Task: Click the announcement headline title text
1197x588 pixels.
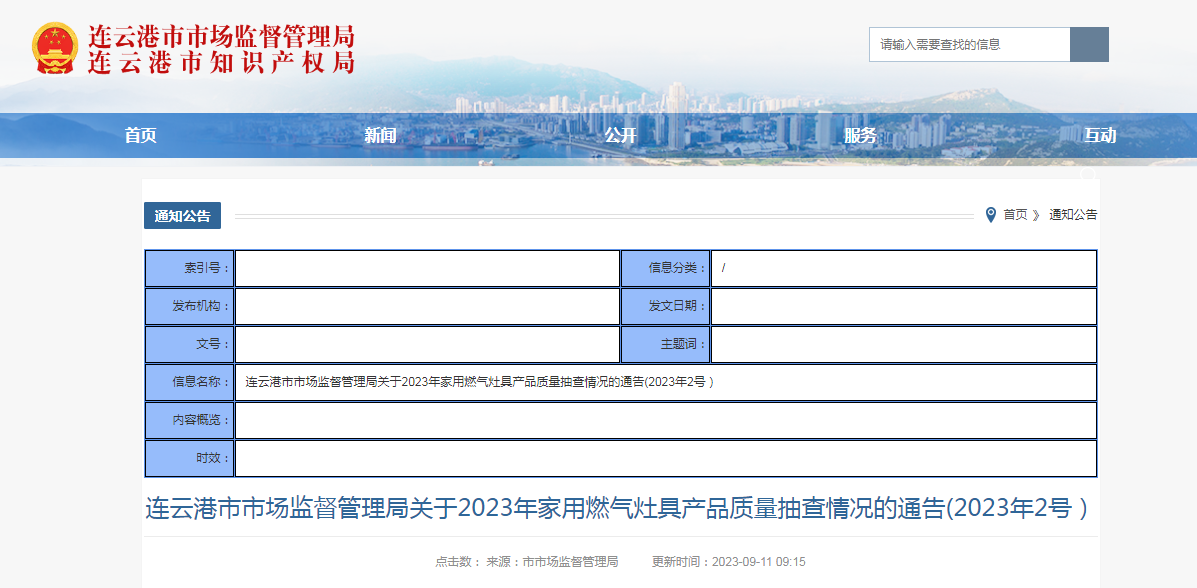Action: point(615,508)
